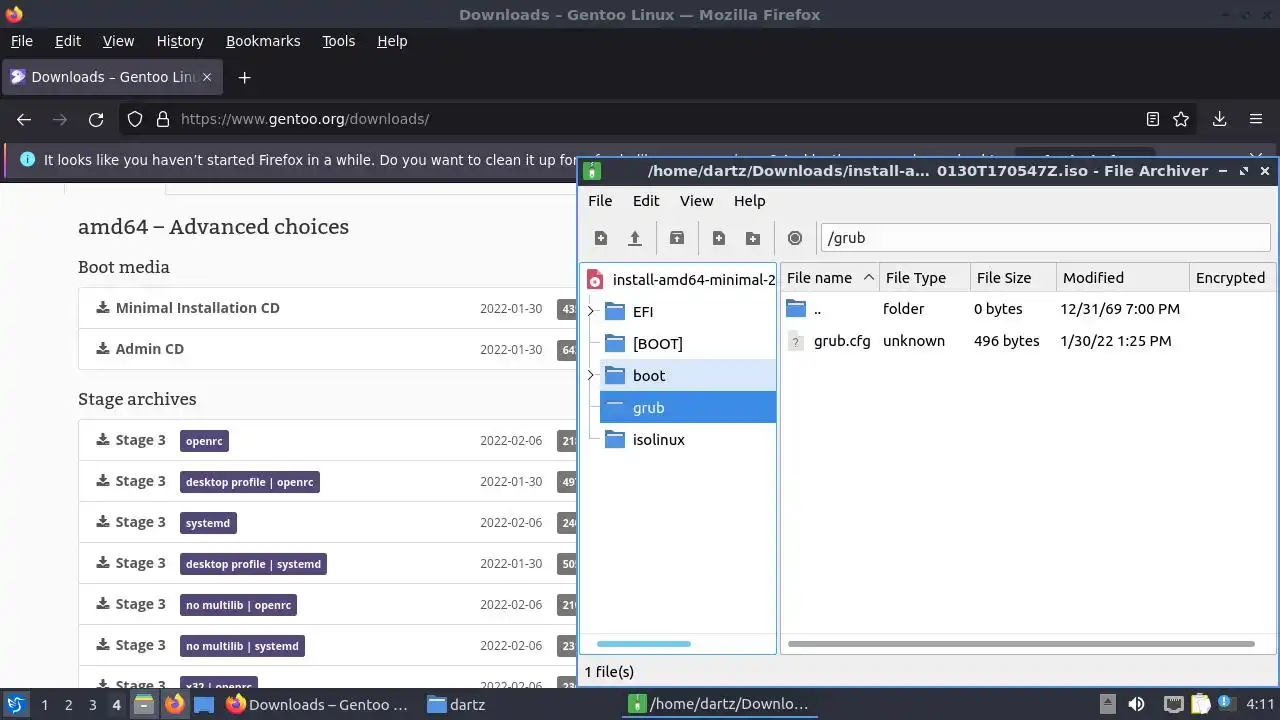Click the folder tree horizontal scrollbar

pos(644,644)
